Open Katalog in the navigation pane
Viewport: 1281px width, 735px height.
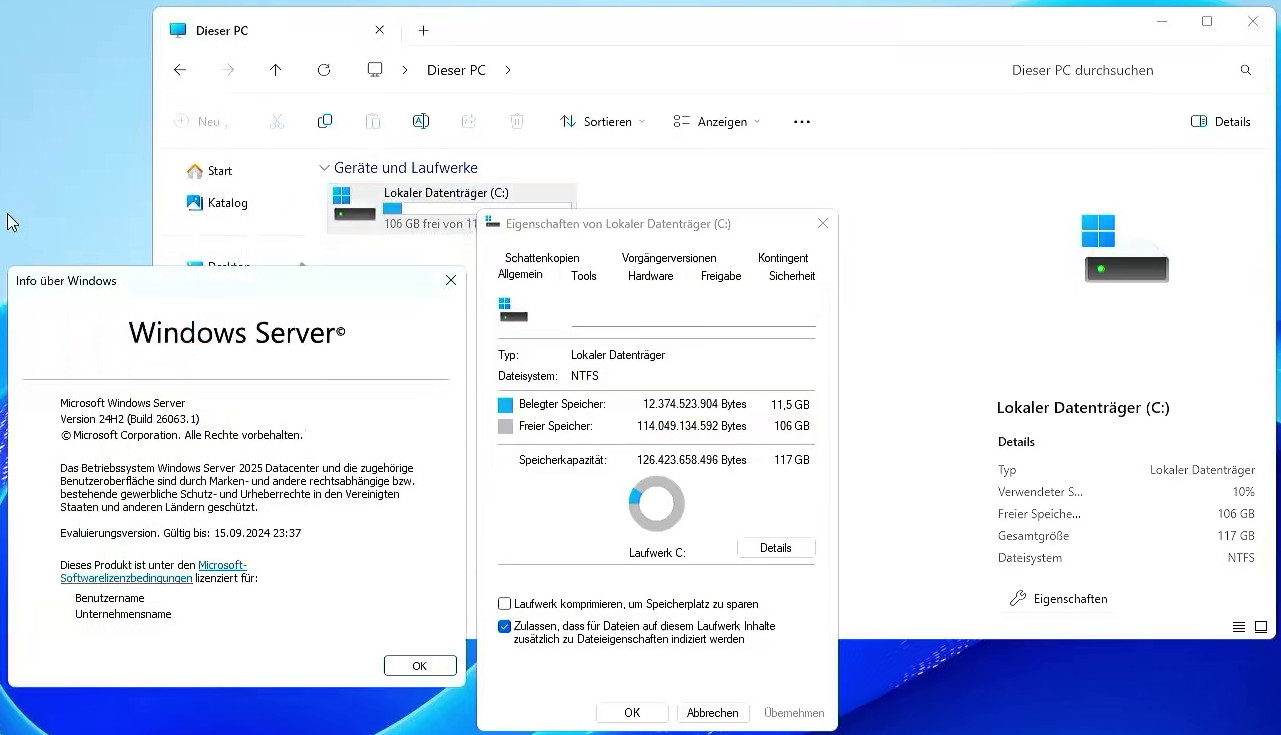[217, 203]
